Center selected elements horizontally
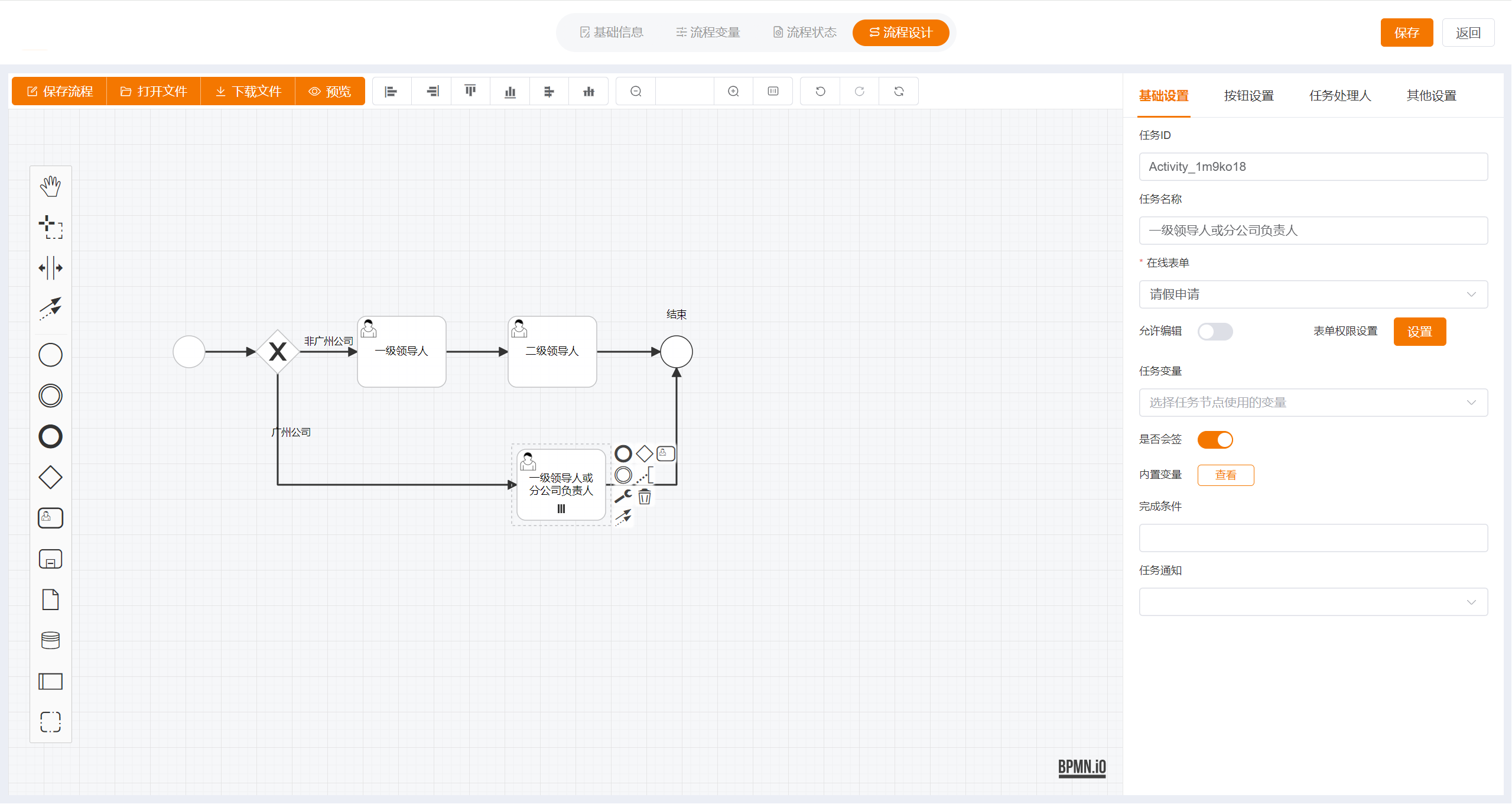This screenshot has width=1512, height=804. point(549,91)
